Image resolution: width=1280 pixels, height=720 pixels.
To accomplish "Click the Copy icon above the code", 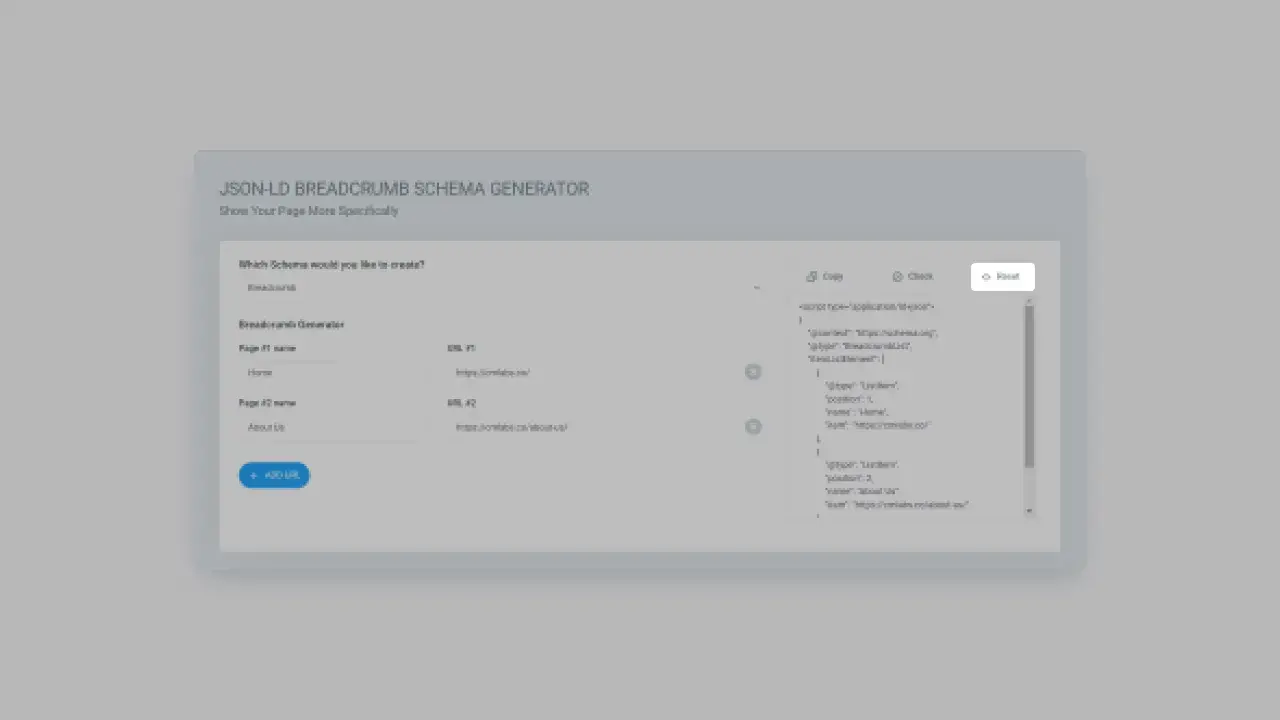I will point(812,277).
